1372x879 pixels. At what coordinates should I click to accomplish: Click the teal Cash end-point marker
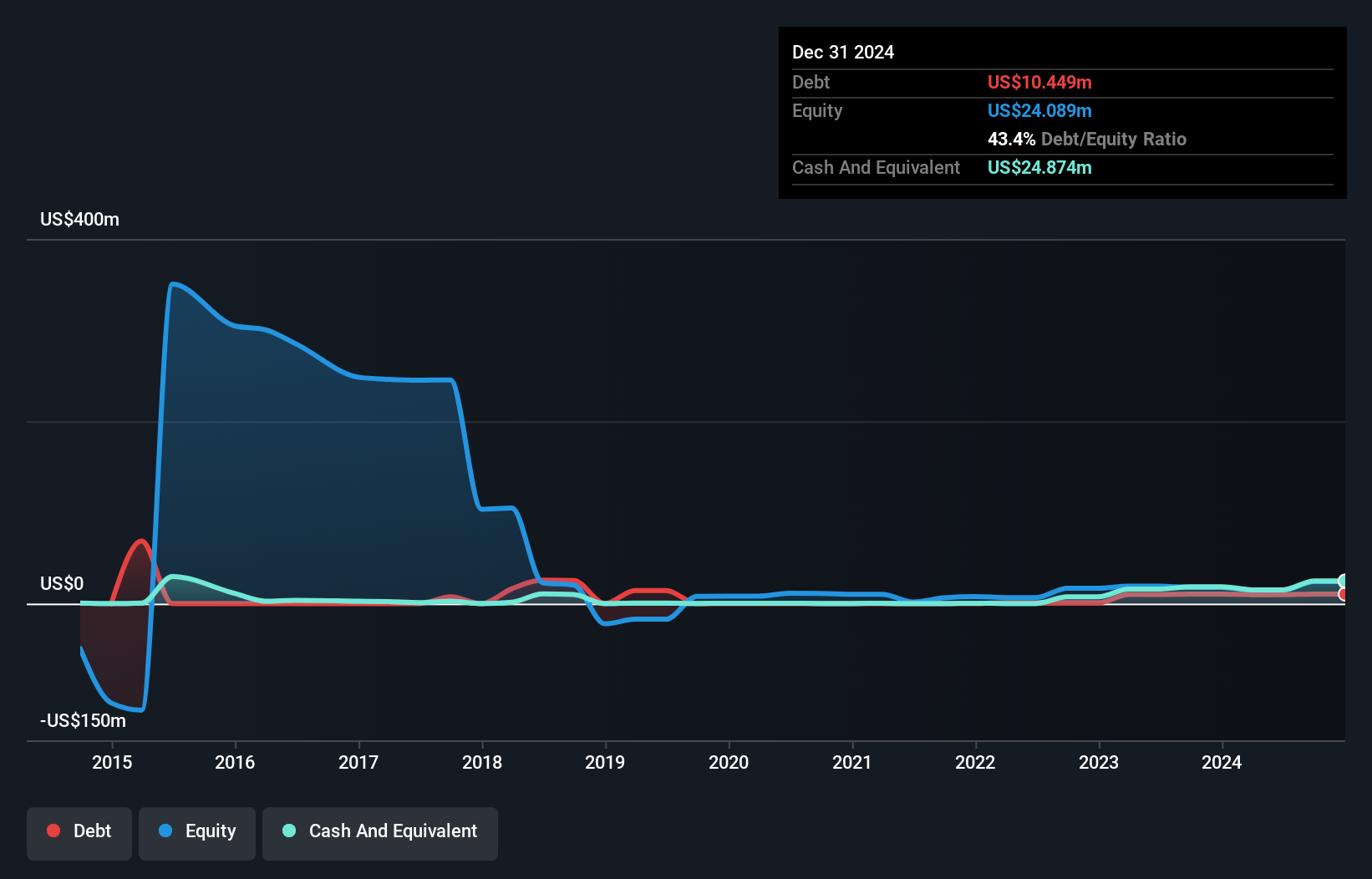point(1344,581)
